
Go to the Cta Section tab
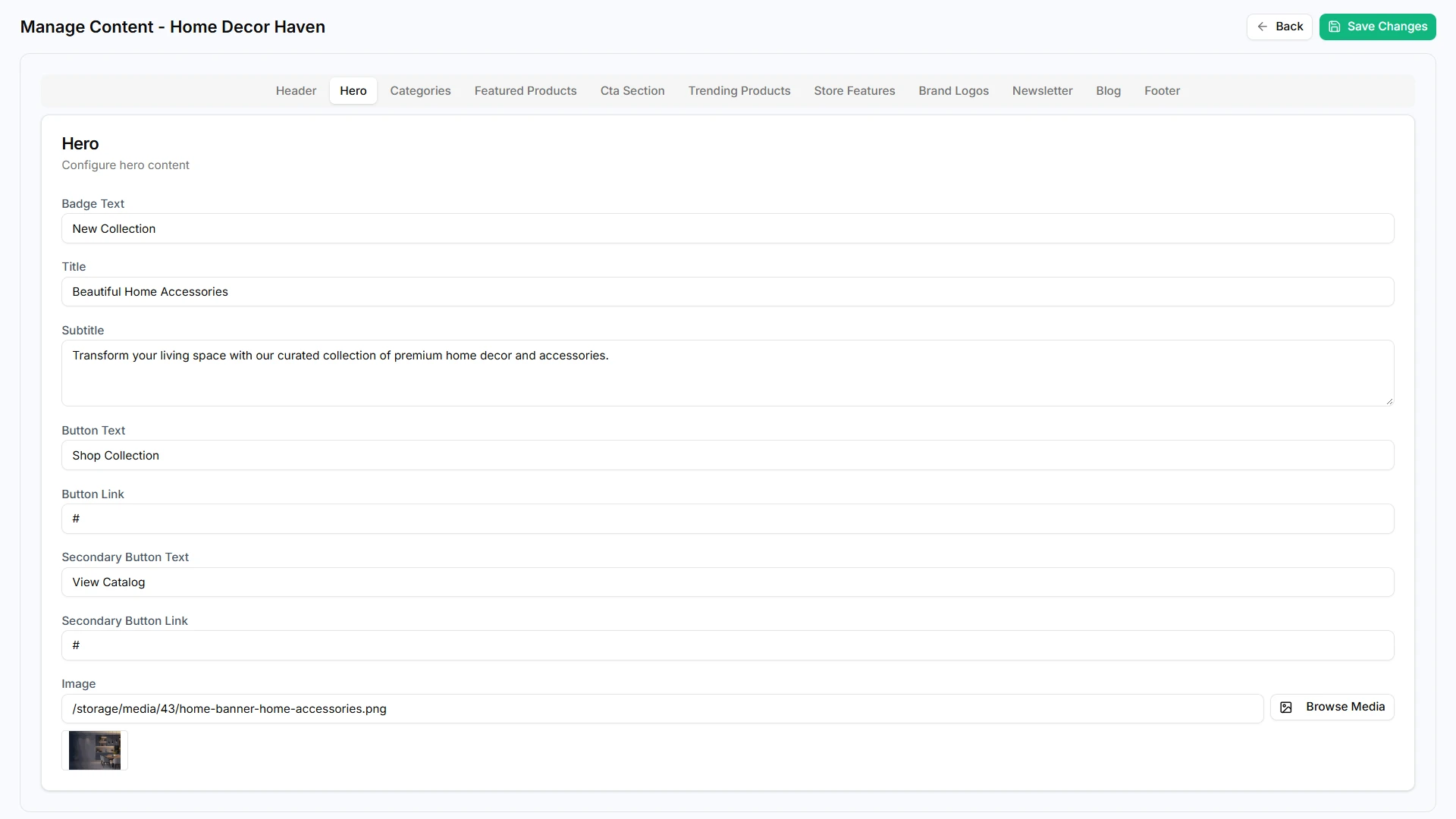[632, 91]
